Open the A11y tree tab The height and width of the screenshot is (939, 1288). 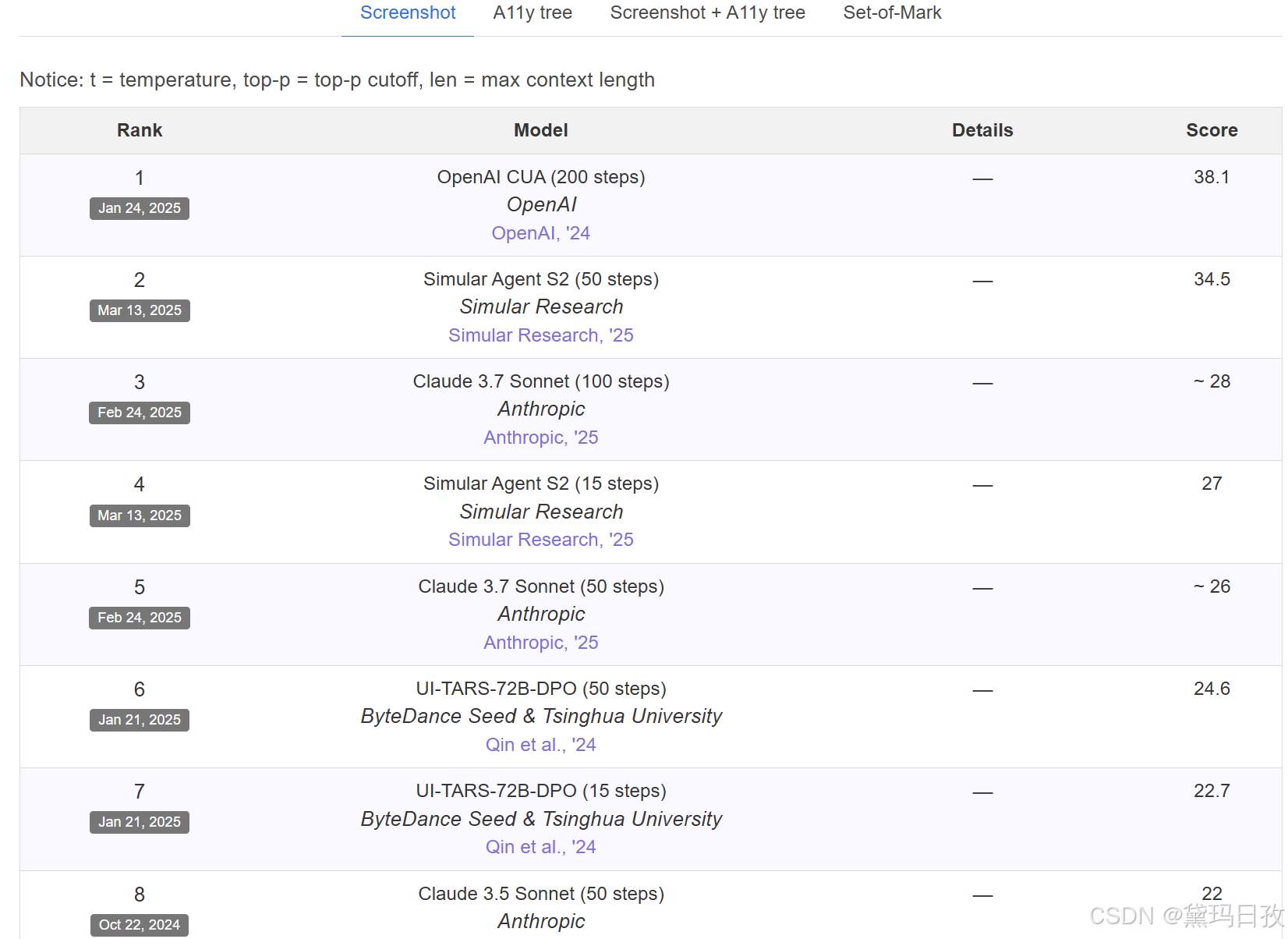(533, 13)
